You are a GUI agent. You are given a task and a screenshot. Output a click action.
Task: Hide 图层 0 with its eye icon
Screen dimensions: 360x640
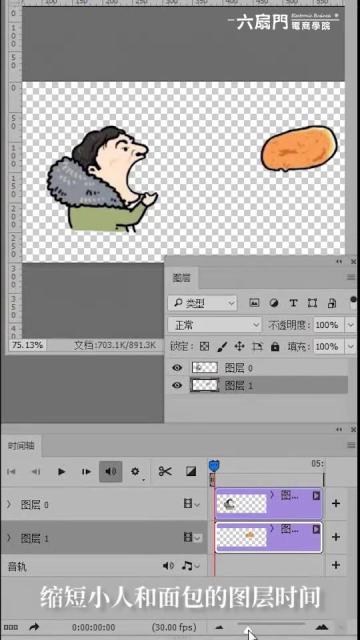tap(177, 368)
